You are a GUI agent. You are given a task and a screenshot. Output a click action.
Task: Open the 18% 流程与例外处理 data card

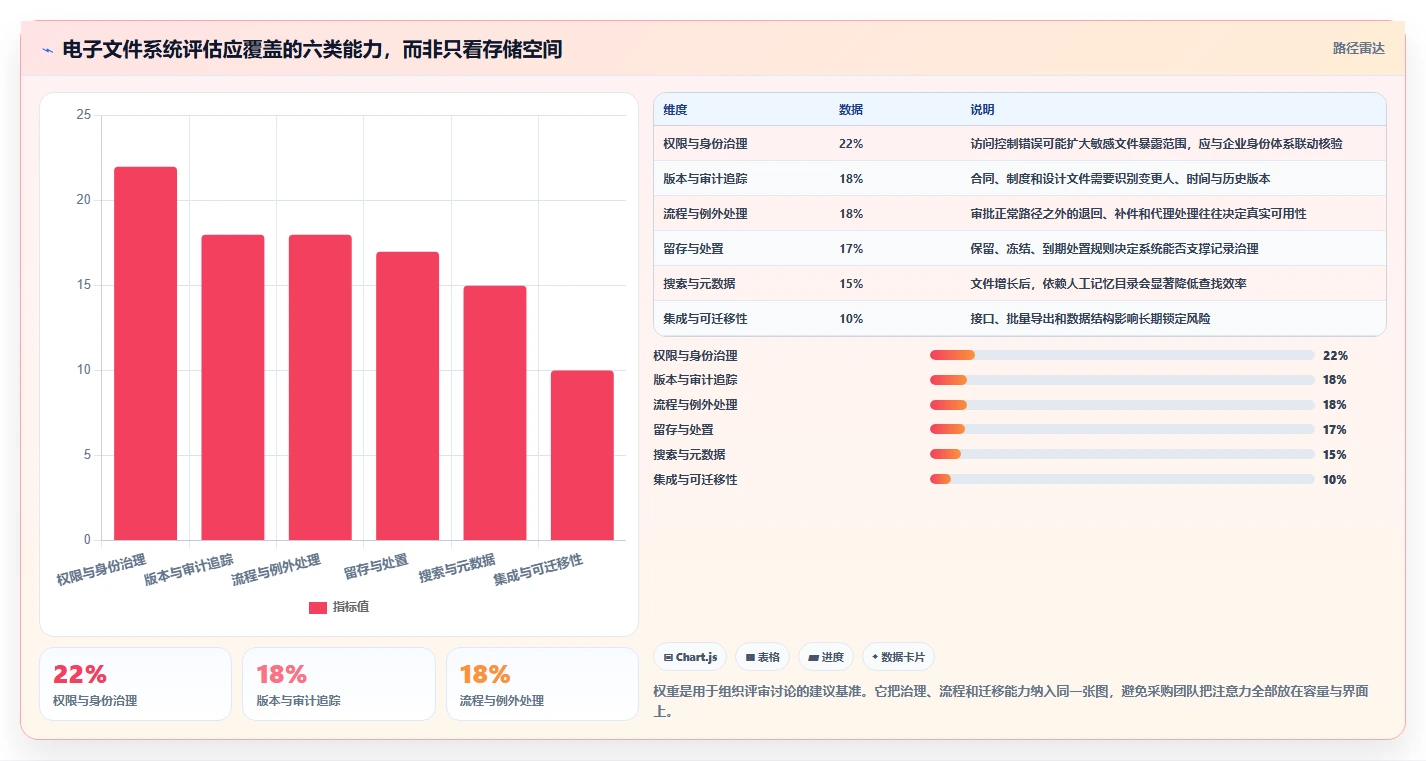click(542, 684)
